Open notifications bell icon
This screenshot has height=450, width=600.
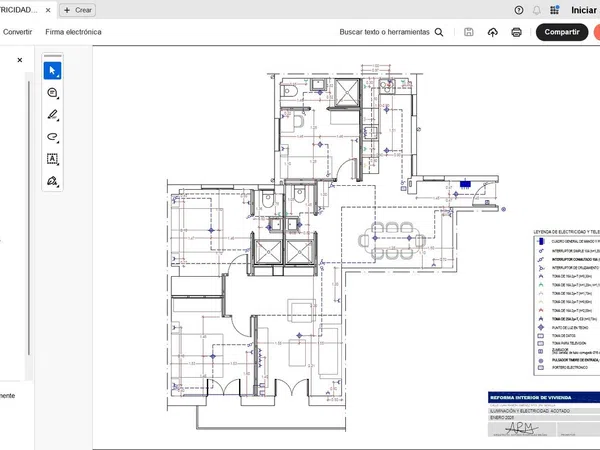[537, 9]
